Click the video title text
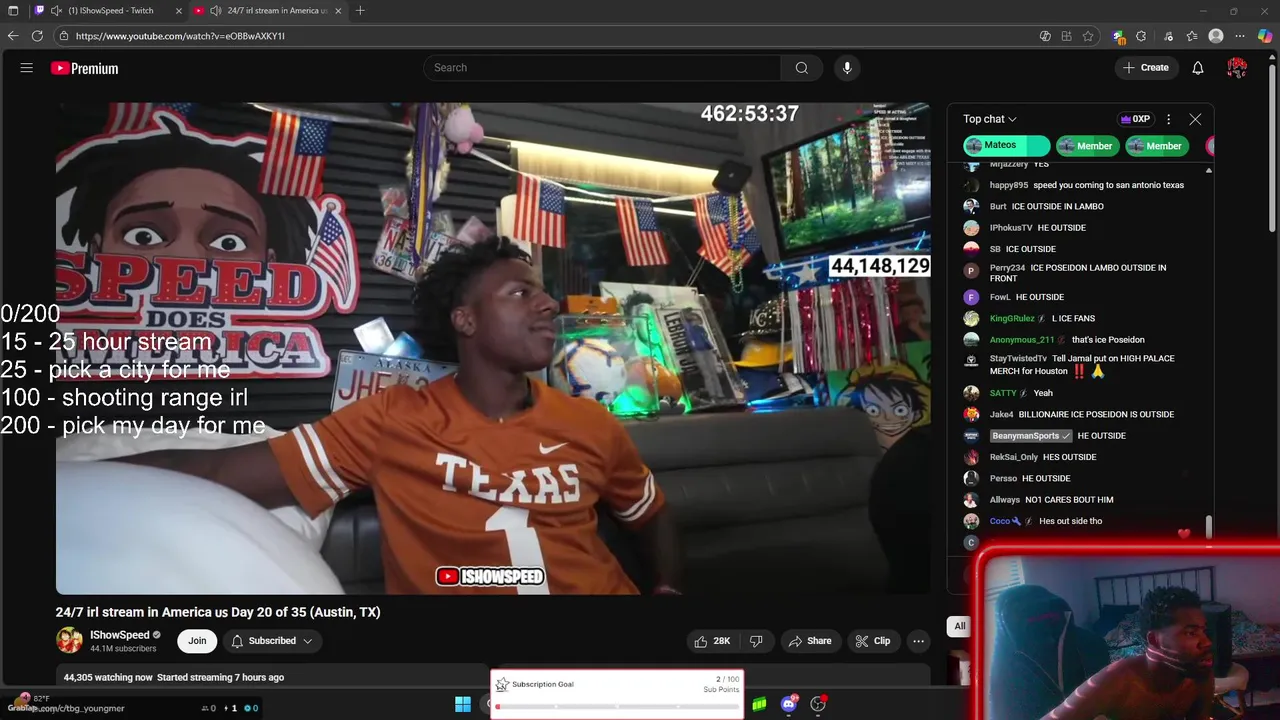1280x720 pixels. click(x=218, y=612)
